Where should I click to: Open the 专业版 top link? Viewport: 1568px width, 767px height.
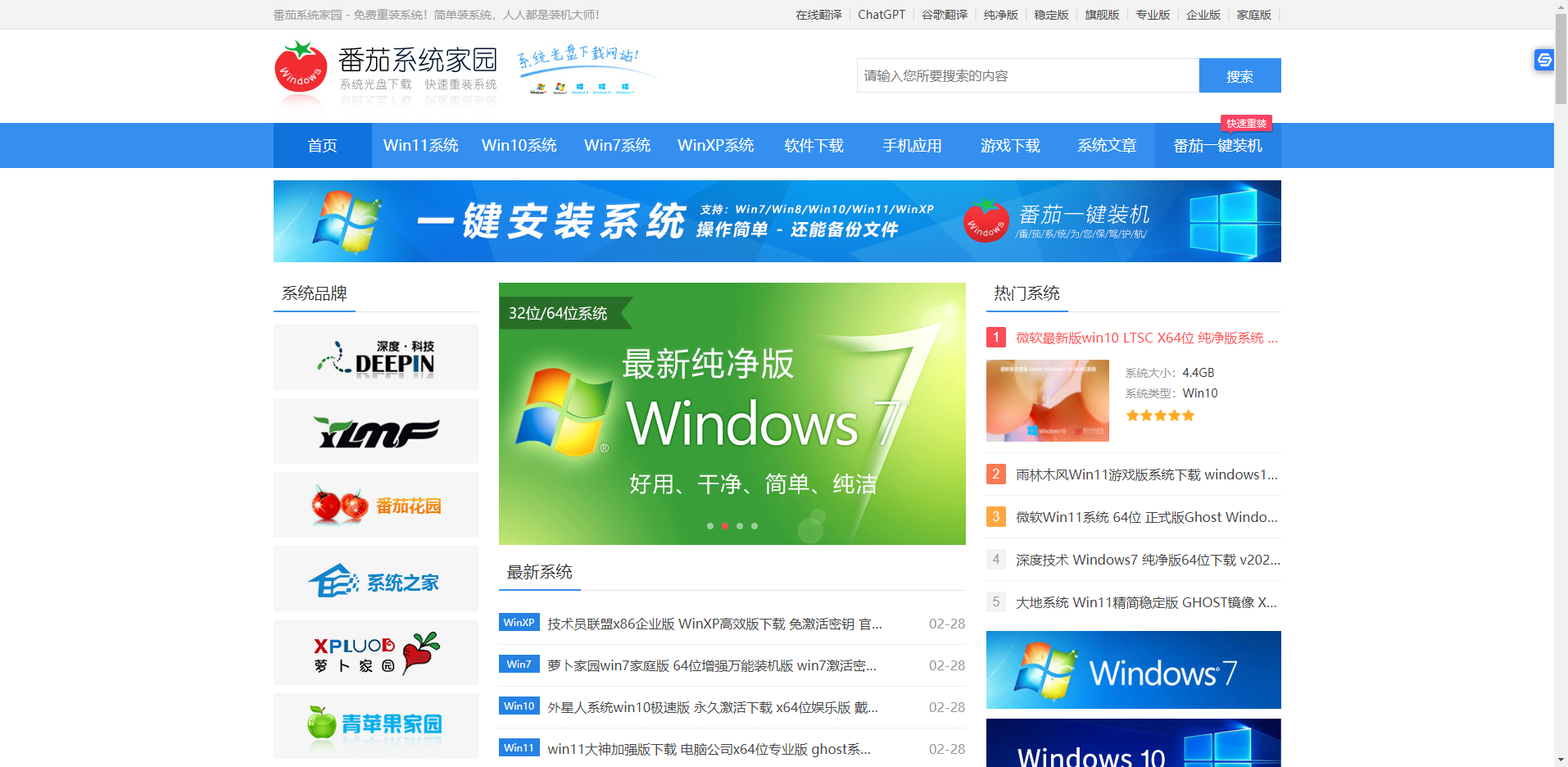(1153, 15)
